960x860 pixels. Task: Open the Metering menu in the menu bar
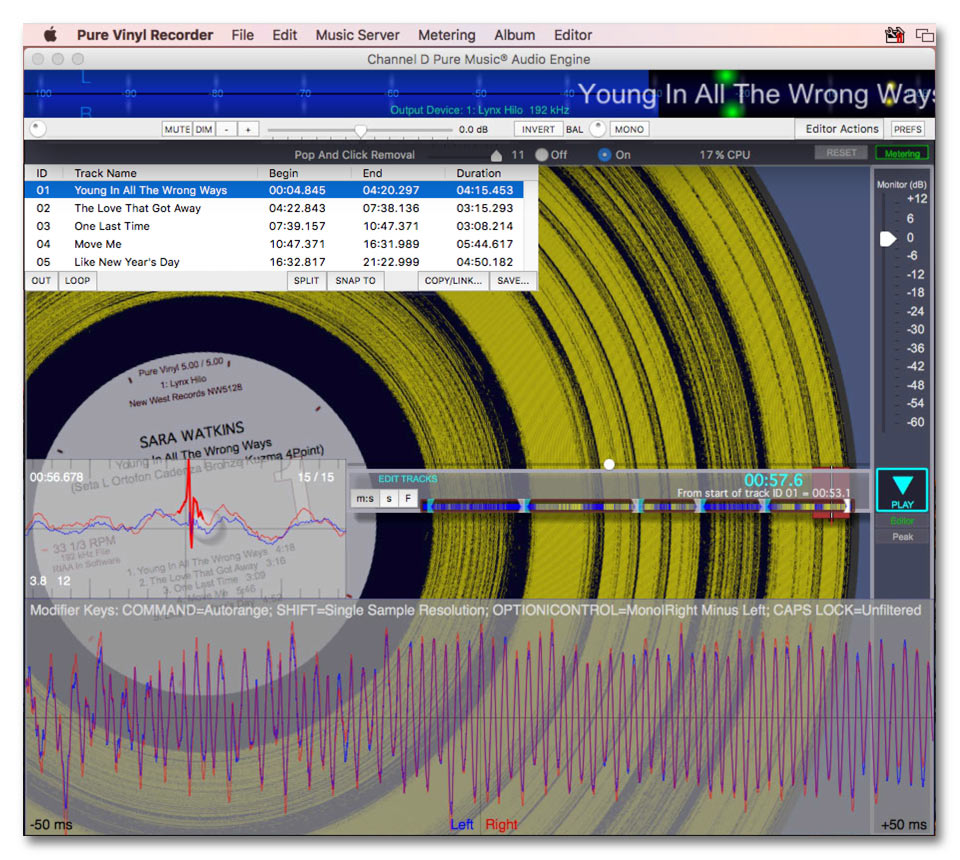point(447,35)
